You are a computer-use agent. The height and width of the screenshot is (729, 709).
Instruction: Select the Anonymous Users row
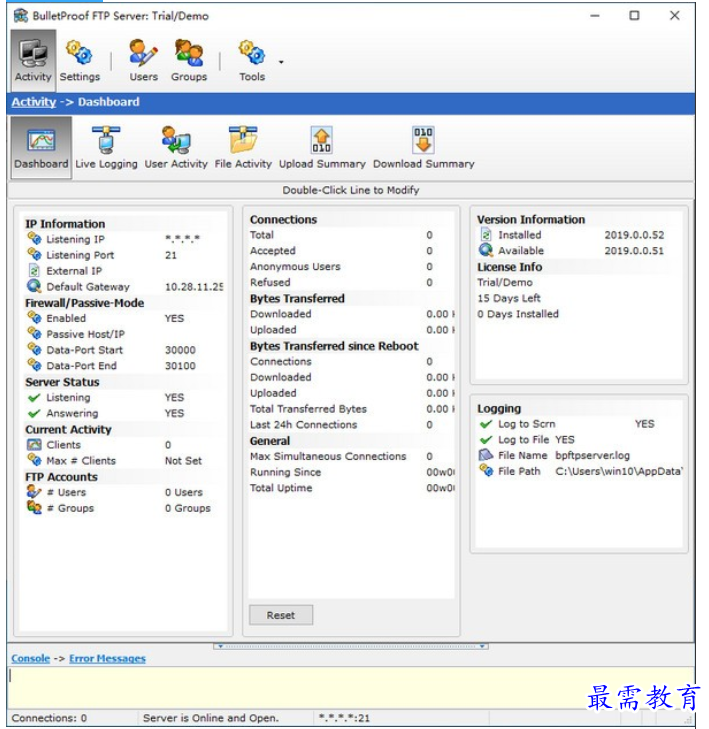point(351,266)
